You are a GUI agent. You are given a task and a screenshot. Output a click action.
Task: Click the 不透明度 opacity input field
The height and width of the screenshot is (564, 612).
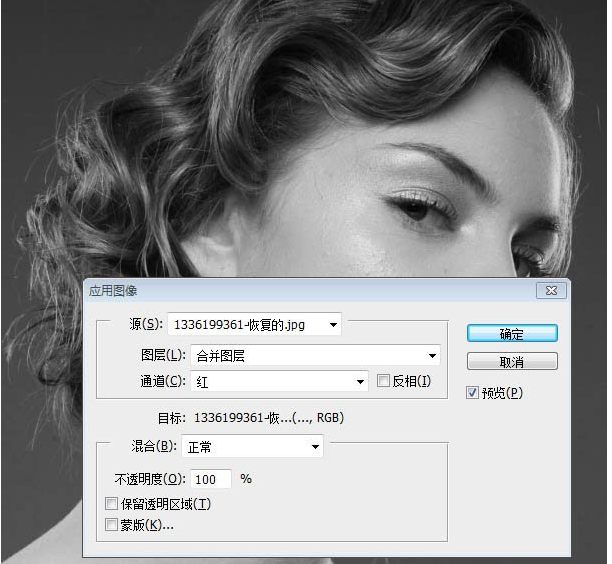coord(211,479)
